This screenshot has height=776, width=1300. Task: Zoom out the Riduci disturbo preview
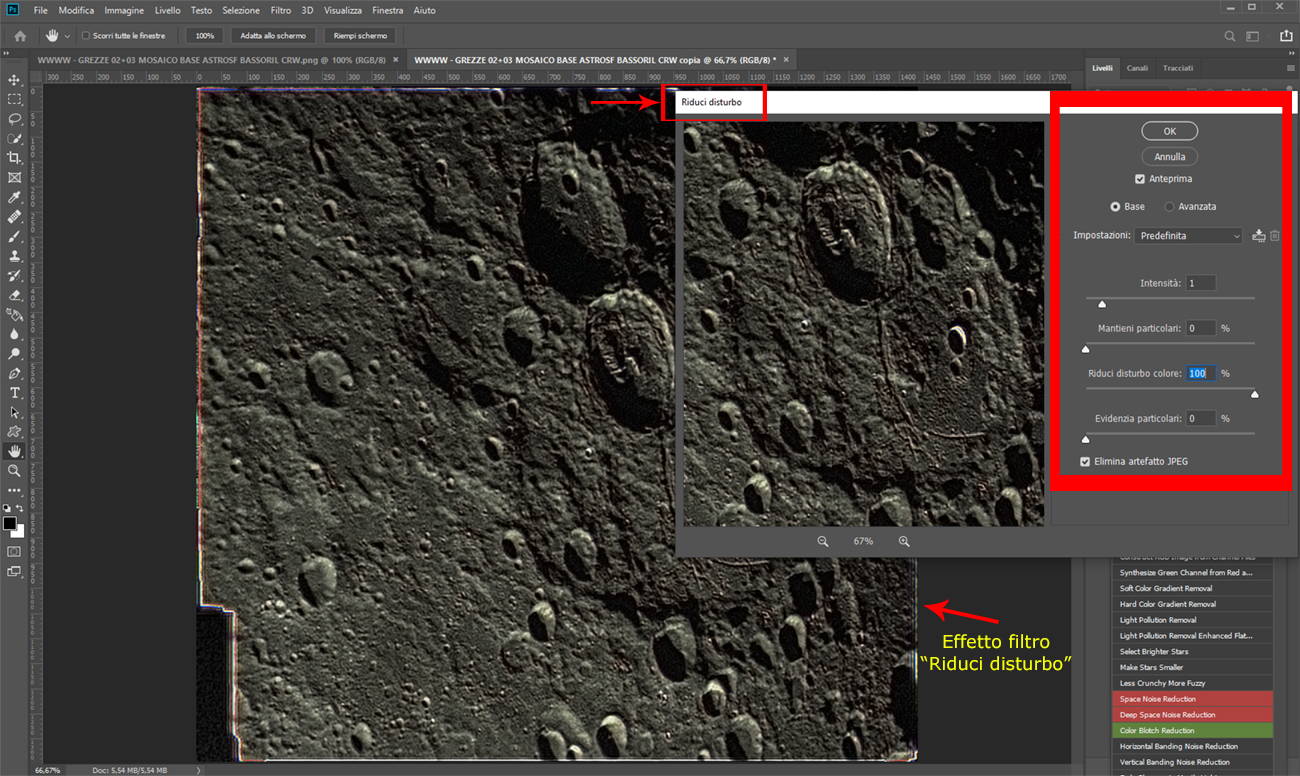coord(823,541)
